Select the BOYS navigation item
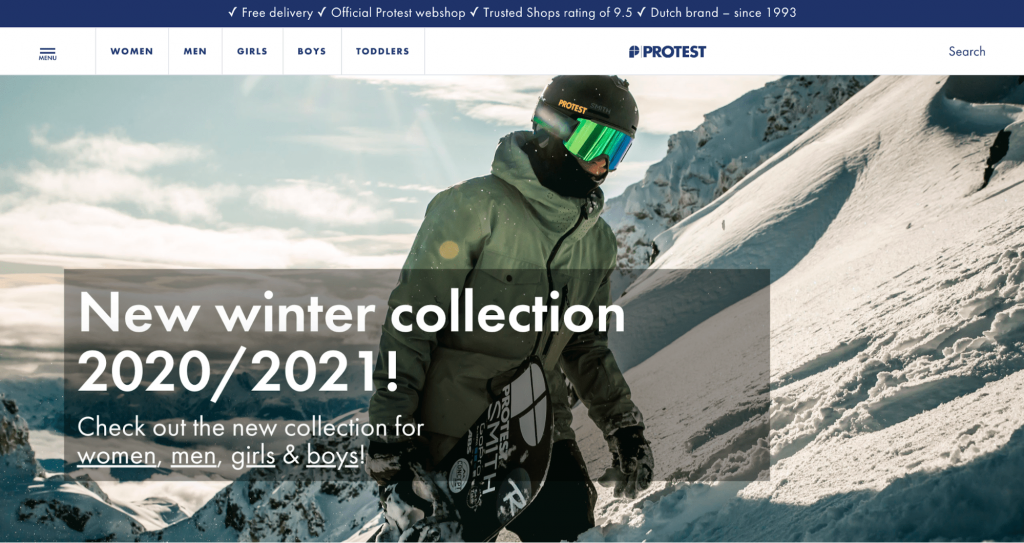 click(x=312, y=52)
